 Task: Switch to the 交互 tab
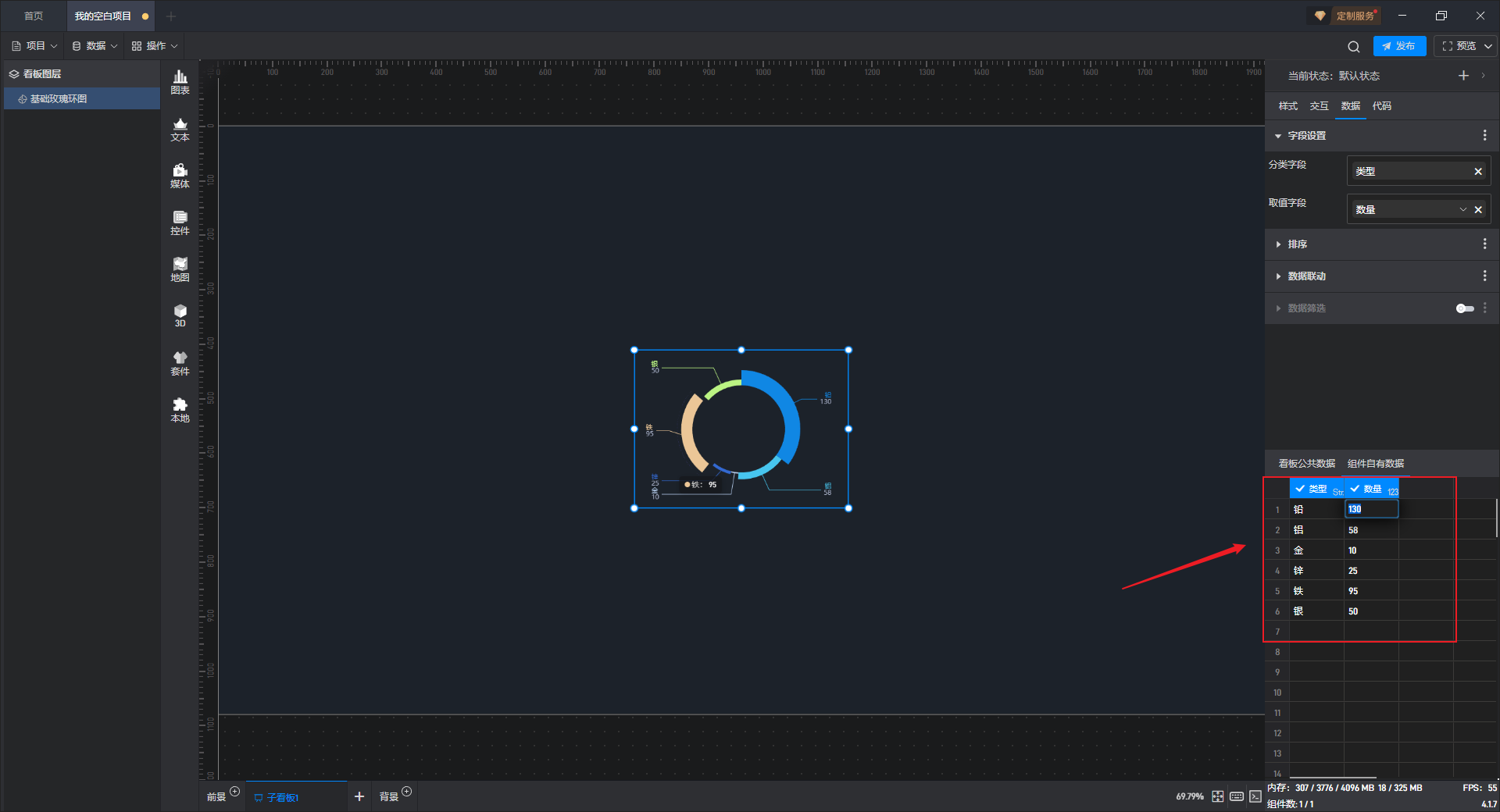click(1320, 106)
